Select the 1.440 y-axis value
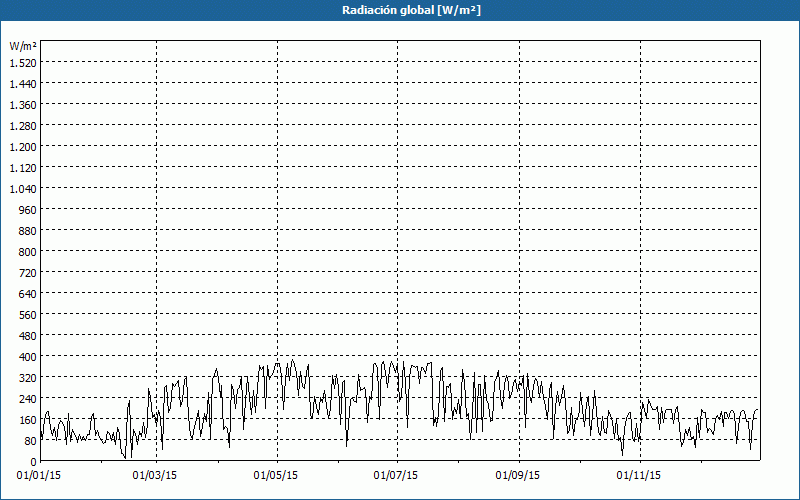The height and width of the screenshot is (500, 800). (x=23, y=84)
